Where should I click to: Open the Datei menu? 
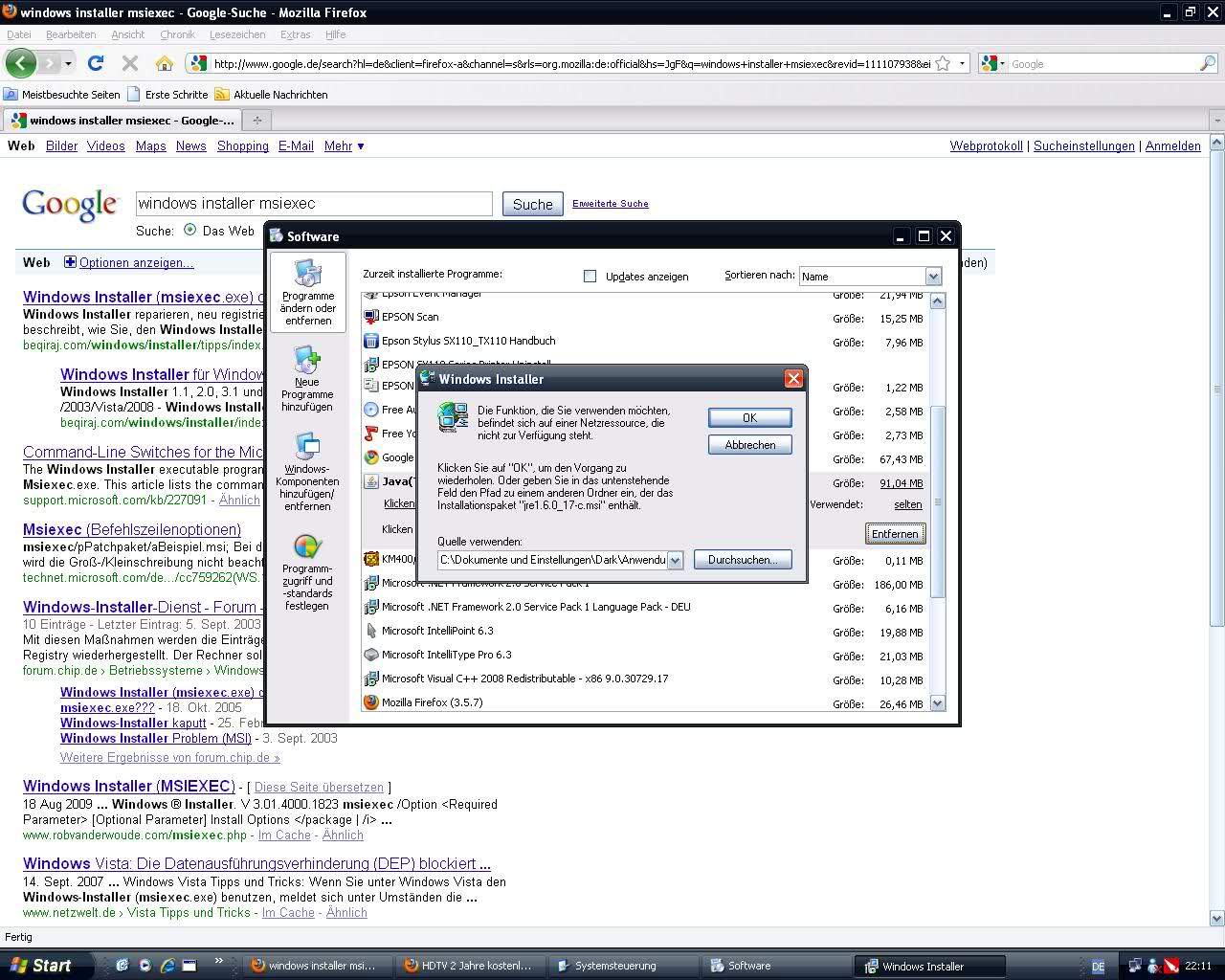pos(18,34)
